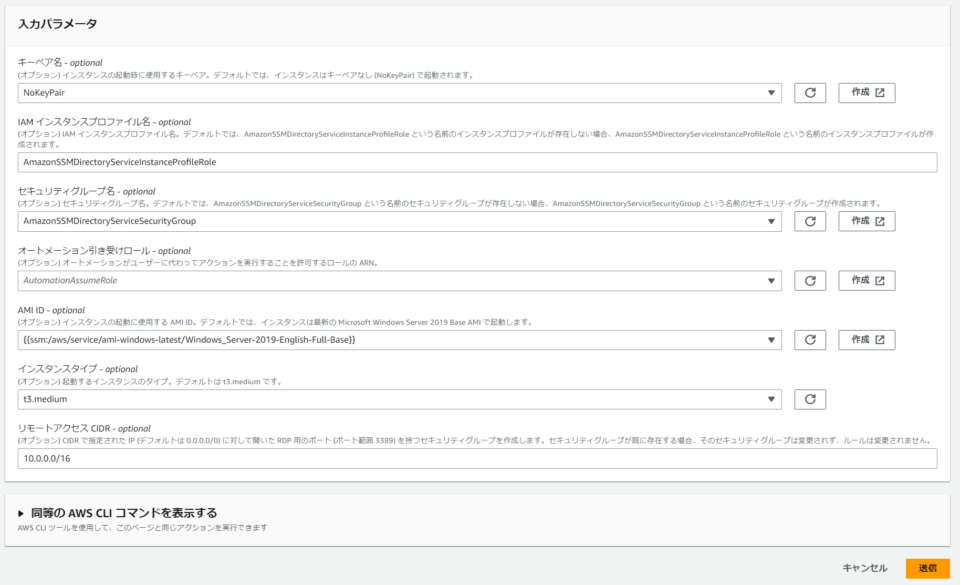Click external link icon on key pair 作成 button
The height and width of the screenshot is (585, 960).
click(886, 91)
